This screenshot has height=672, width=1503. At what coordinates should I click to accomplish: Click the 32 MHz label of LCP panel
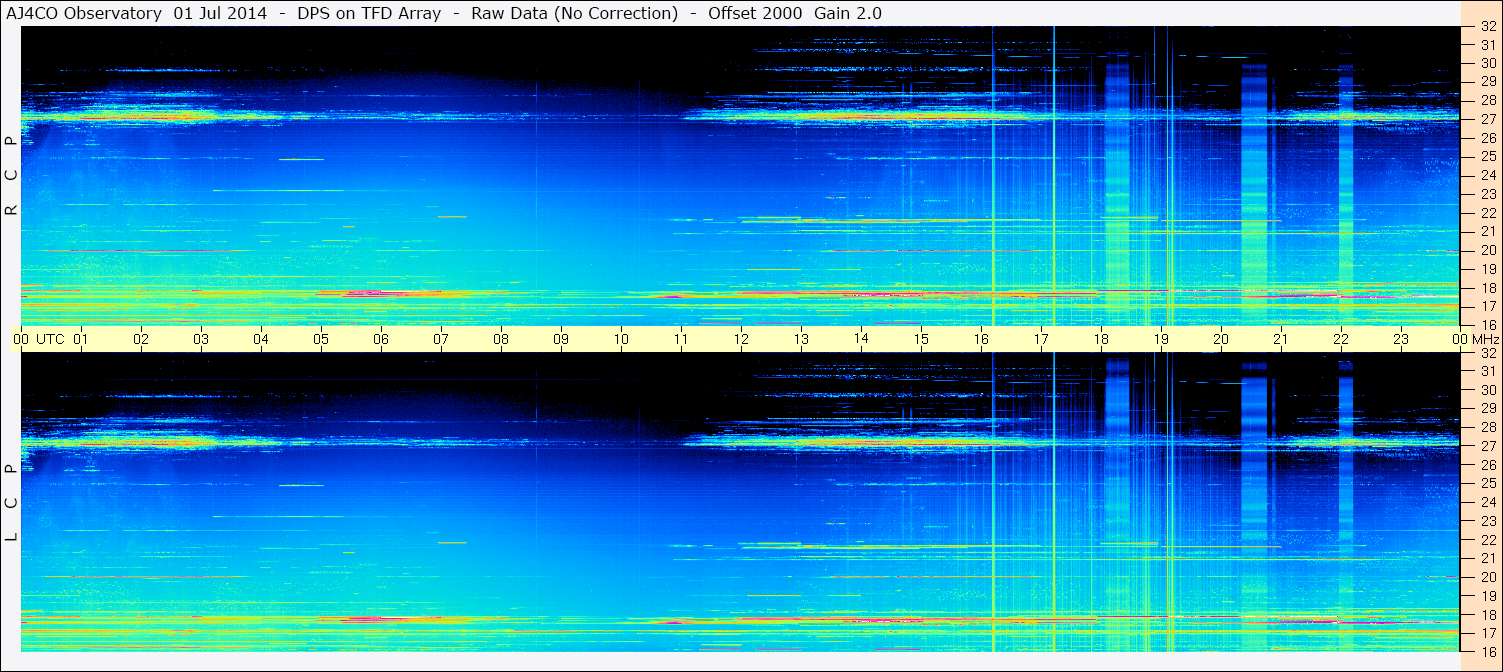[x=1488, y=353]
